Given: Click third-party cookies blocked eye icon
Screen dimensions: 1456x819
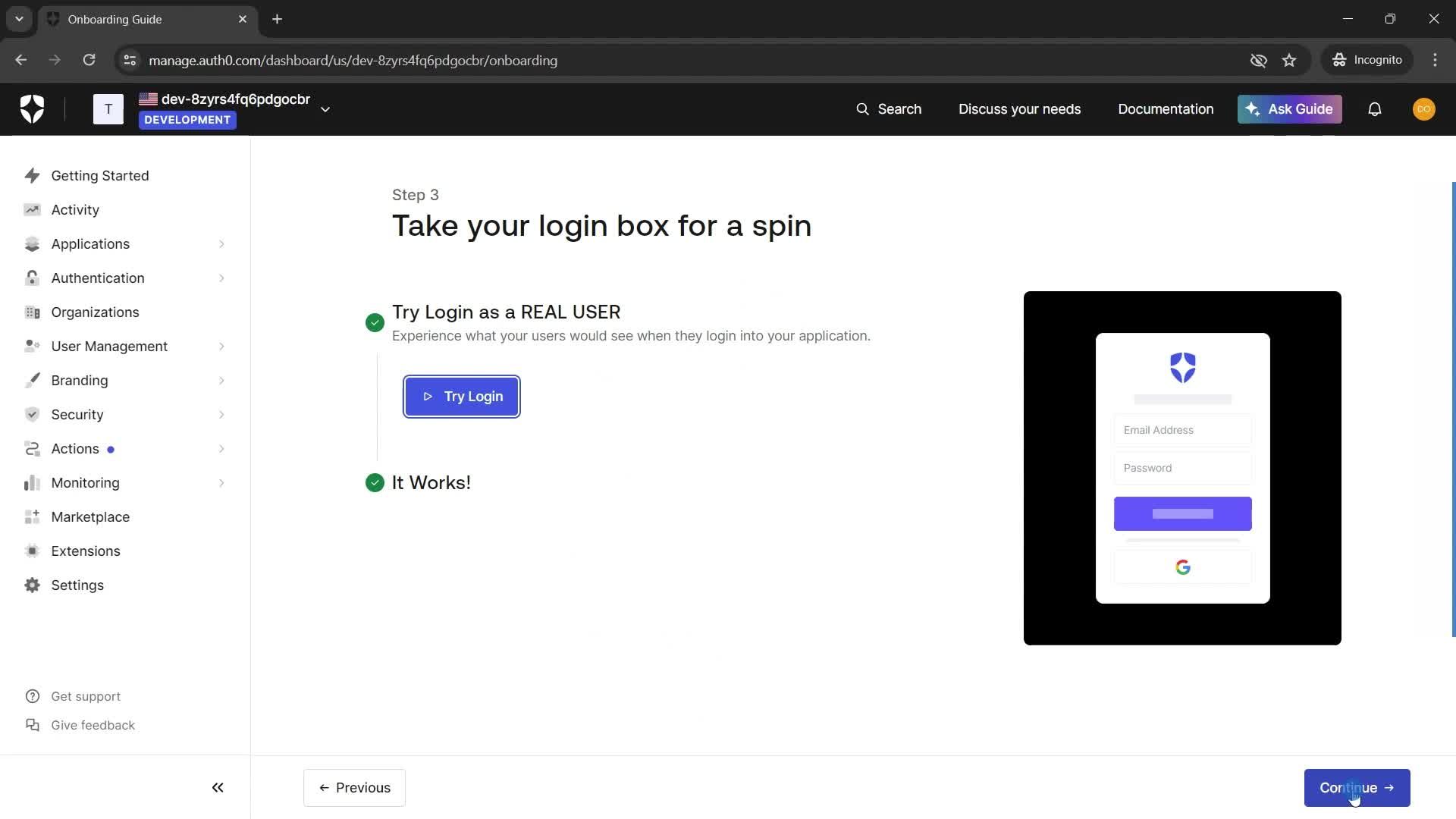Looking at the screenshot, I should point(1259,60).
